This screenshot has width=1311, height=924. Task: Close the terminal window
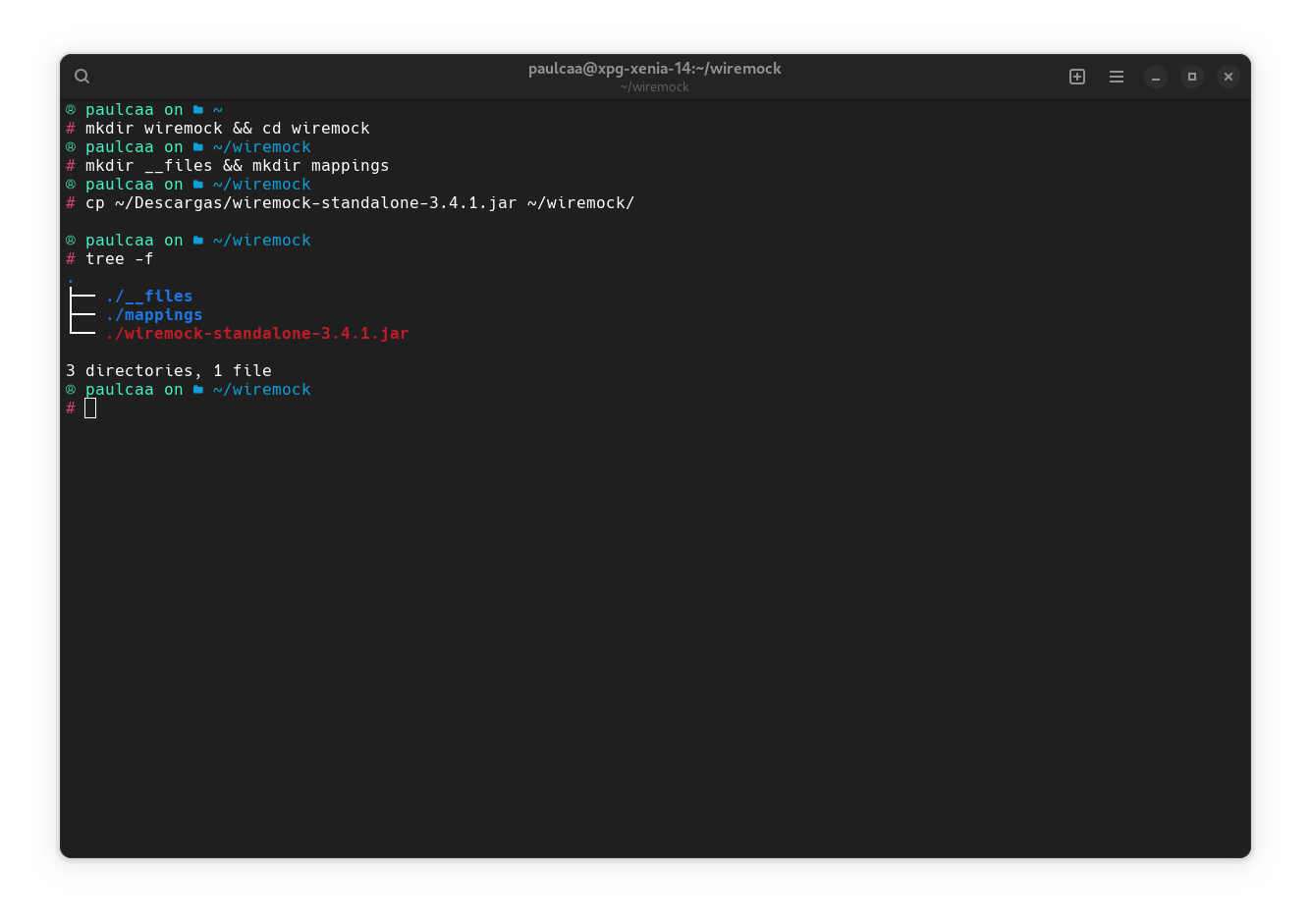click(x=1229, y=77)
